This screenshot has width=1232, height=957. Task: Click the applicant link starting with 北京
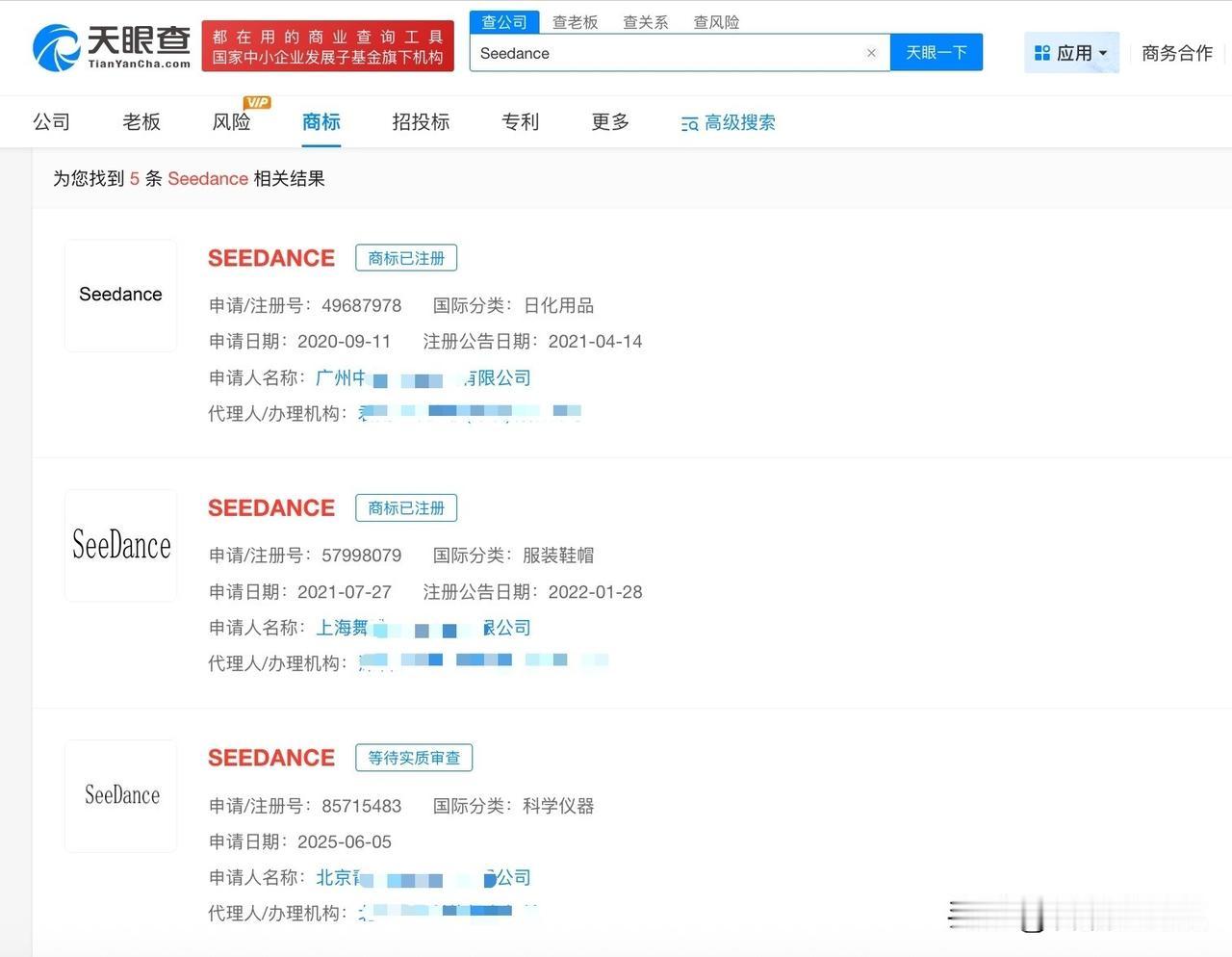(423, 877)
